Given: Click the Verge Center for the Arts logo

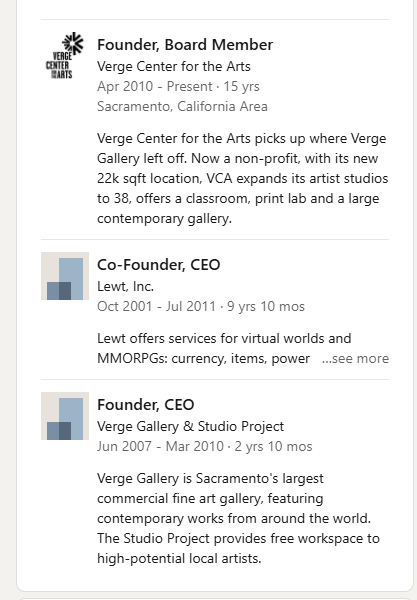Looking at the screenshot, I should coord(65,56).
